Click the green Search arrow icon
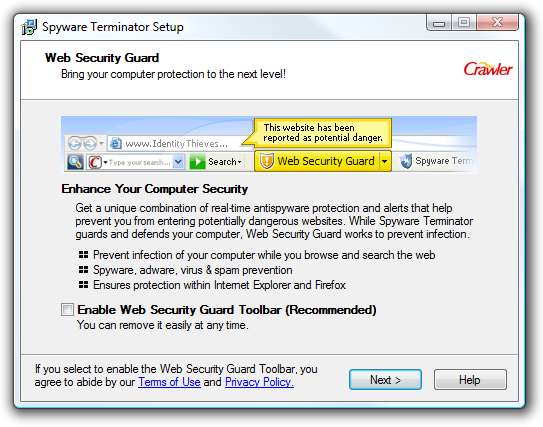Viewport: 543px width, 427px height. (197, 162)
